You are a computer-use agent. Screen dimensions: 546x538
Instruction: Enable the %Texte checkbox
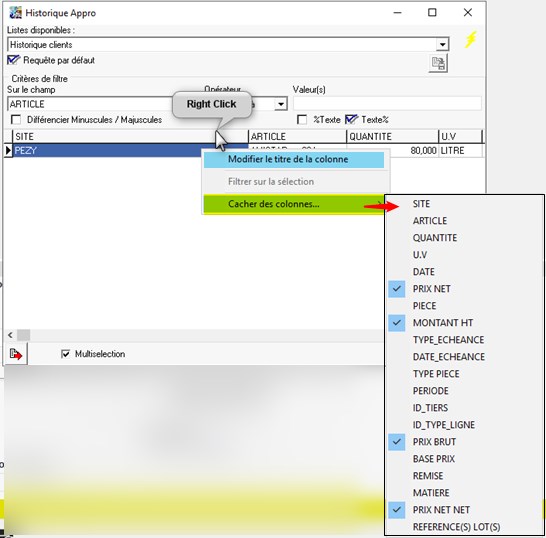(302, 120)
